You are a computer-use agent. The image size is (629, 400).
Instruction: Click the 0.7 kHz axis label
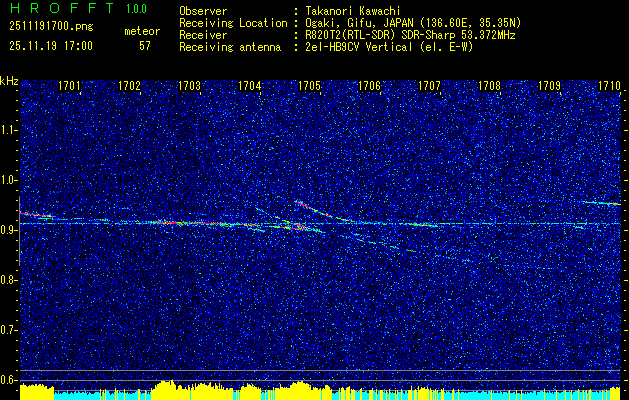(x=8, y=330)
